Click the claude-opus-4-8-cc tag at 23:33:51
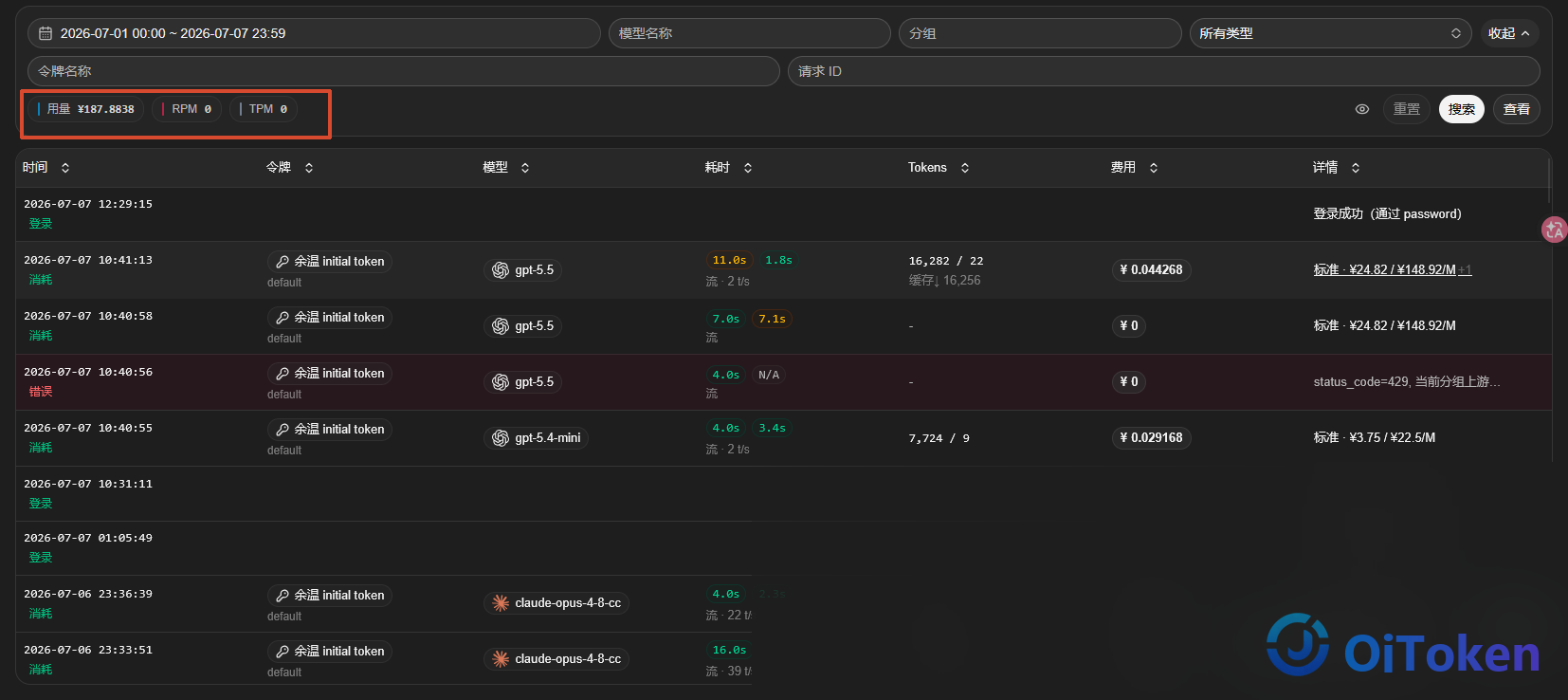Viewport: 1568px width, 700px height. pos(556,659)
